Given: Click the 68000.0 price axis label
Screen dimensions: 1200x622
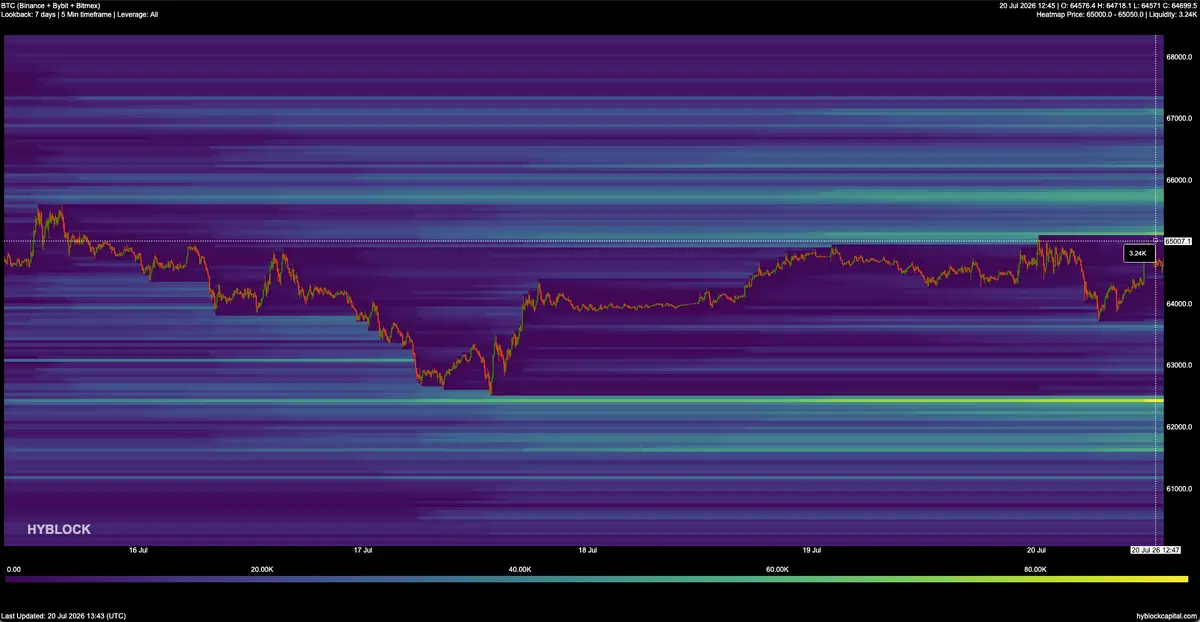Looking at the screenshot, I should [1181, 57].
